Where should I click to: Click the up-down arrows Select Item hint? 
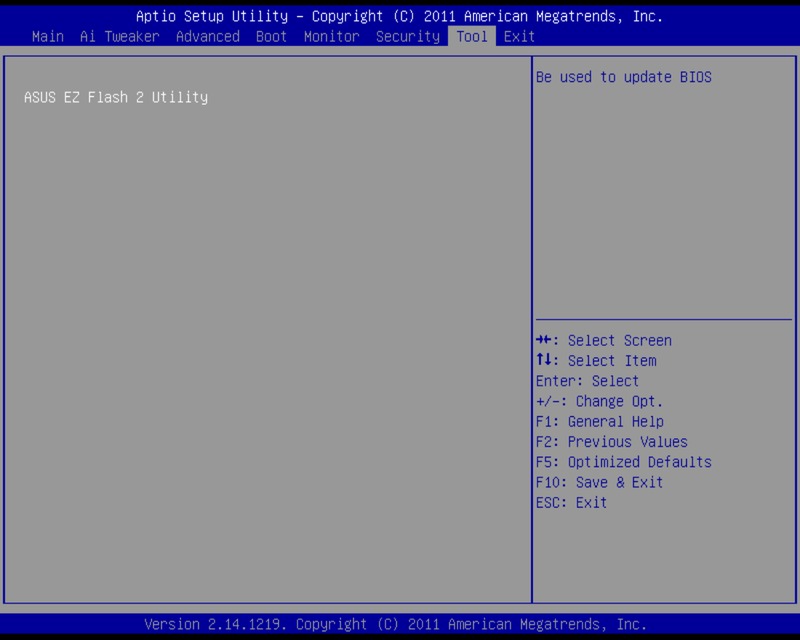click(x=596, y=361)
